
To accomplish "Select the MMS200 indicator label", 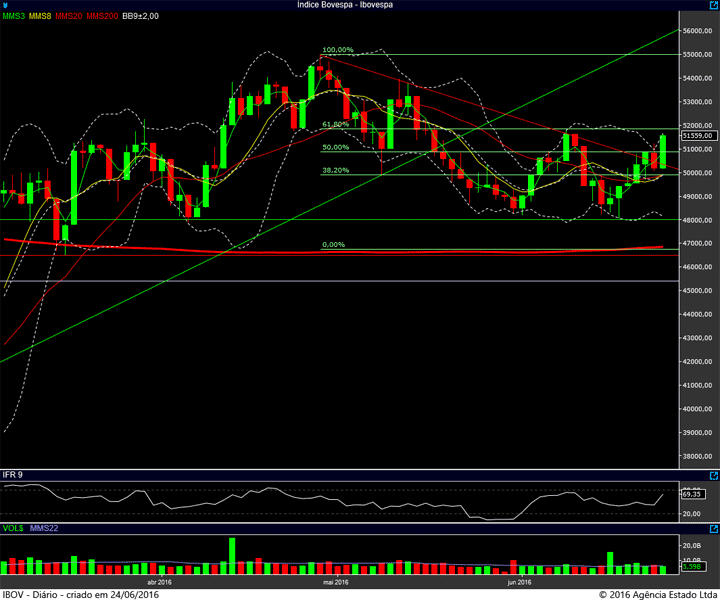I will point(102,16).
